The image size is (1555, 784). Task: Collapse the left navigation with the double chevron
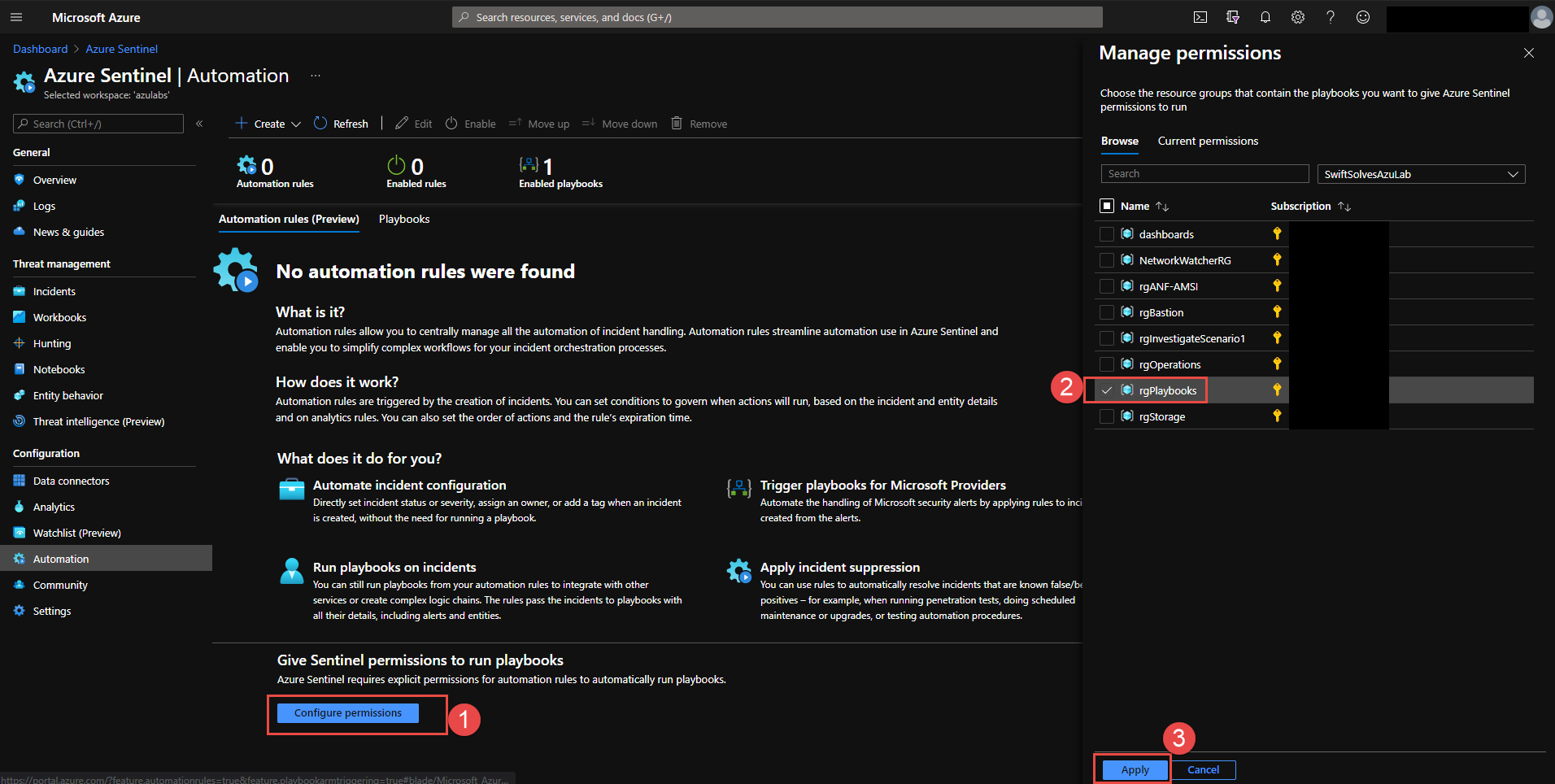click(x=199, y=124)
